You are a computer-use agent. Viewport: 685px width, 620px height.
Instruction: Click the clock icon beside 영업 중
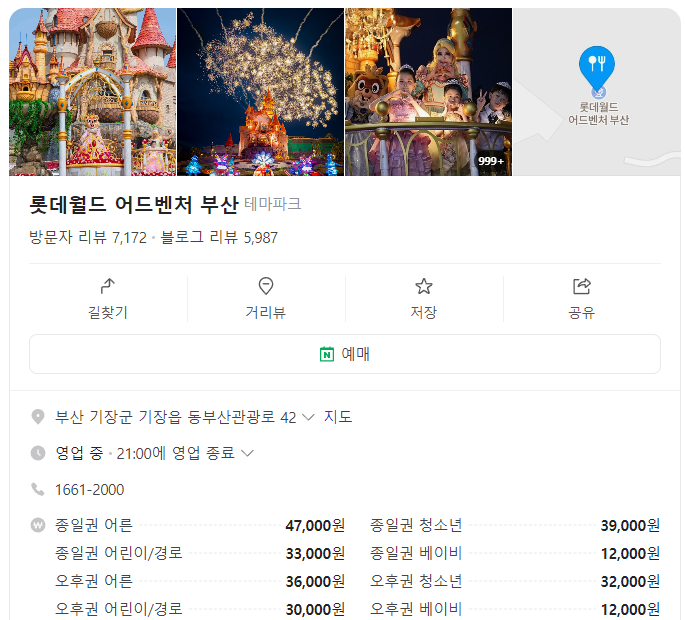coord(38,453)
